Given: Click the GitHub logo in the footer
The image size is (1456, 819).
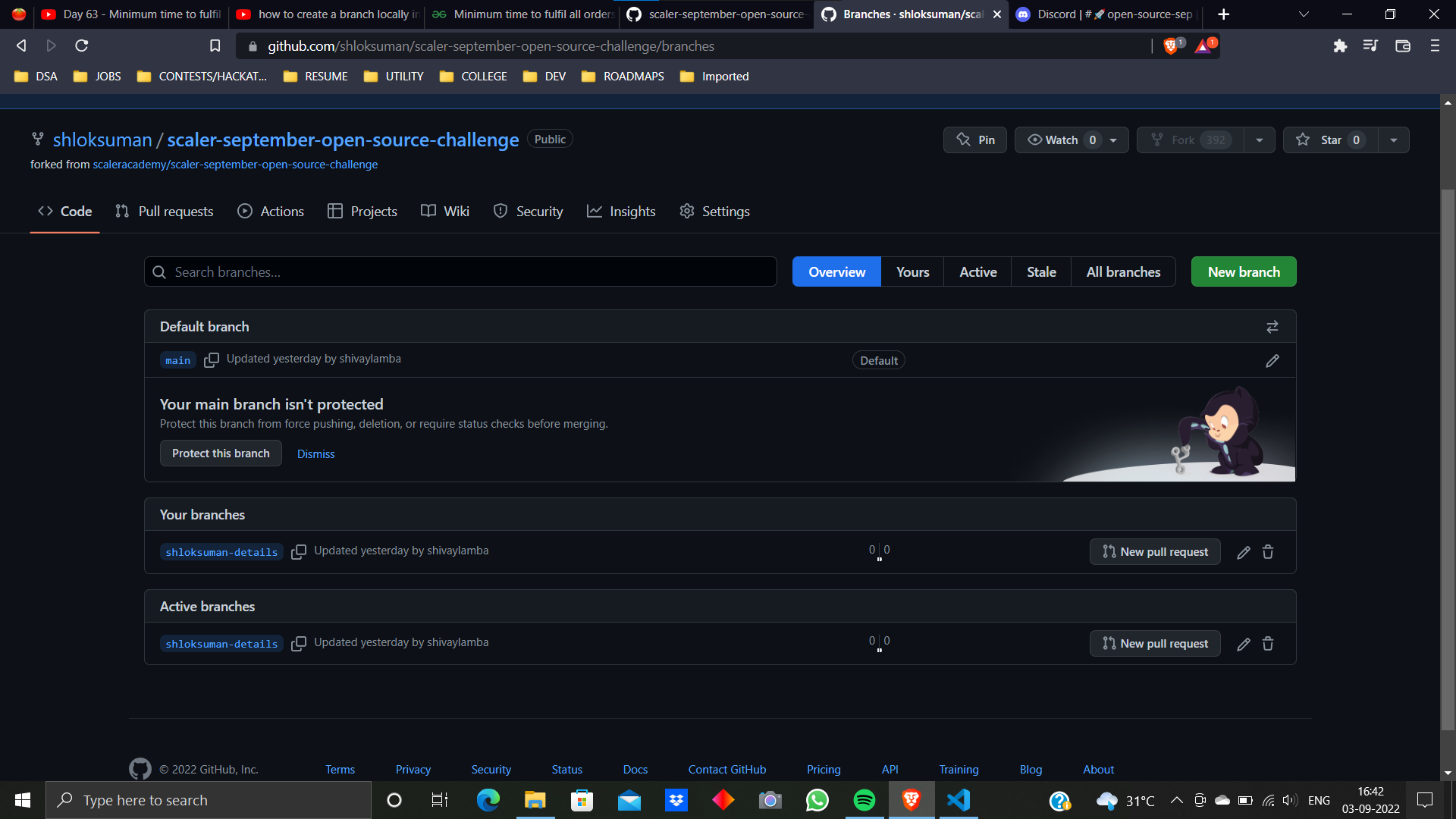Looking at the screenshot, I should [140, 769].
